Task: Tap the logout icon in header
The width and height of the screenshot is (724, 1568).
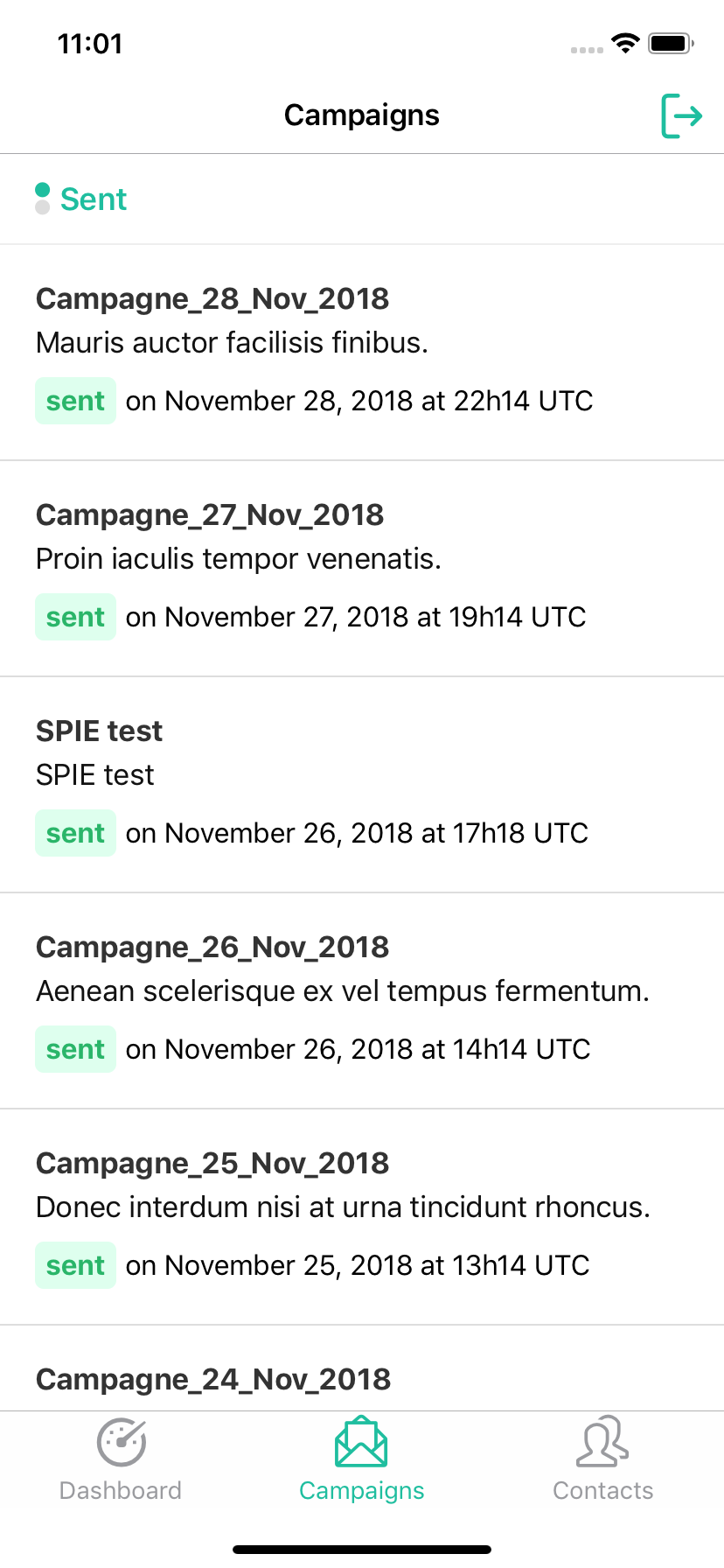Action: pos(681,115)
